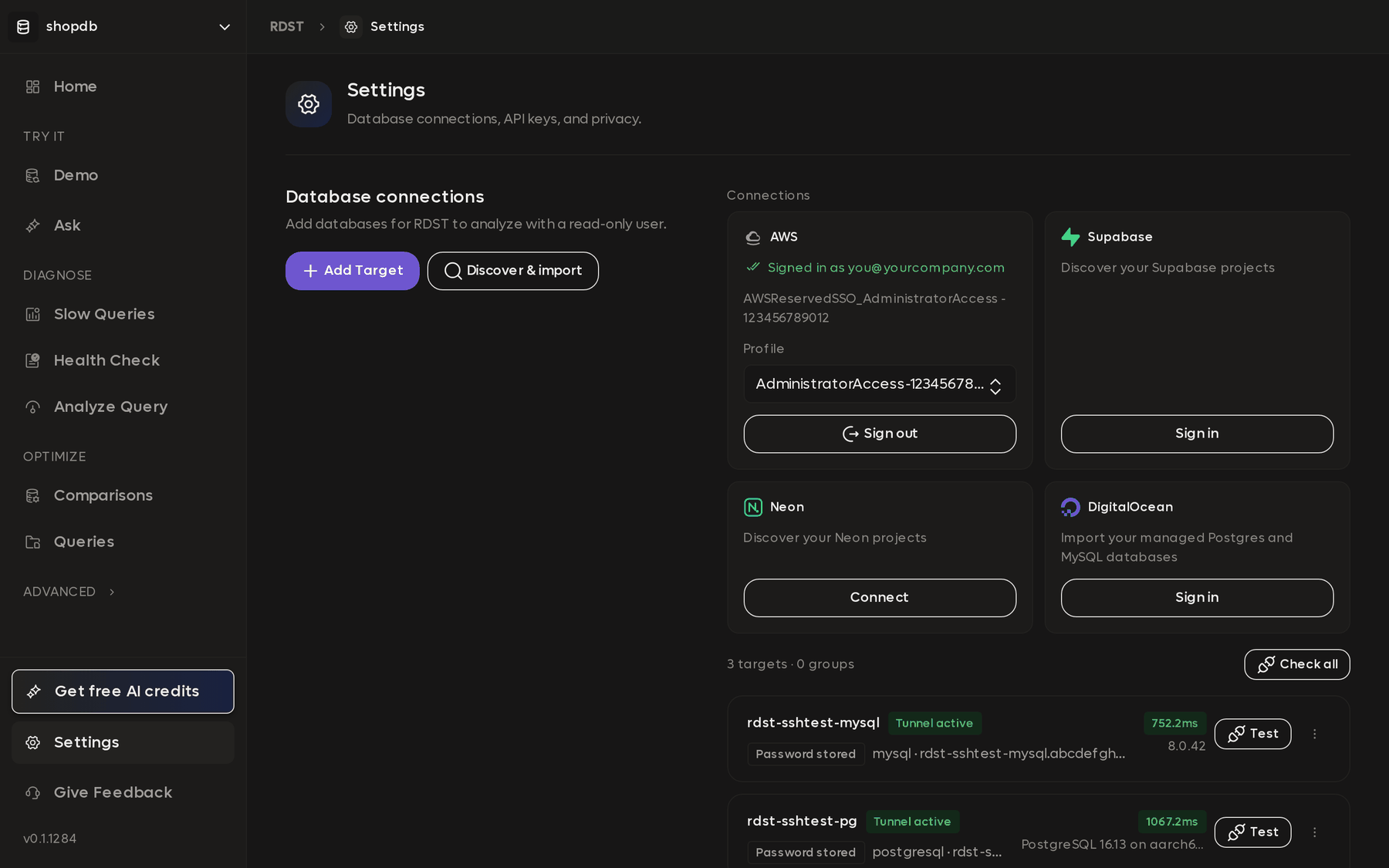This screenshot has height=868, width=1389.
Task: Sign out of AWS
Action: click(880, 434)
